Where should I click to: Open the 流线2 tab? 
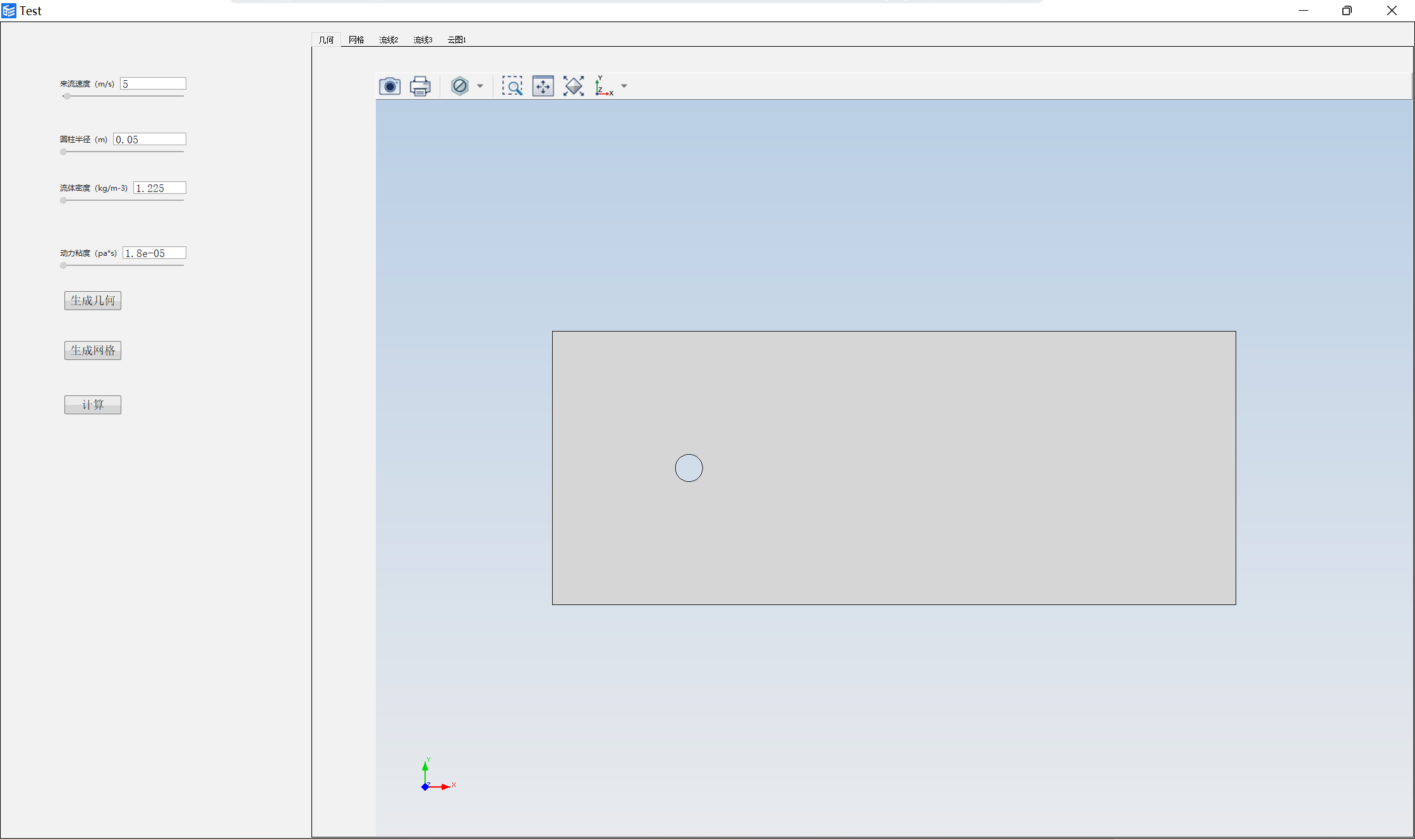click(388, 40)
